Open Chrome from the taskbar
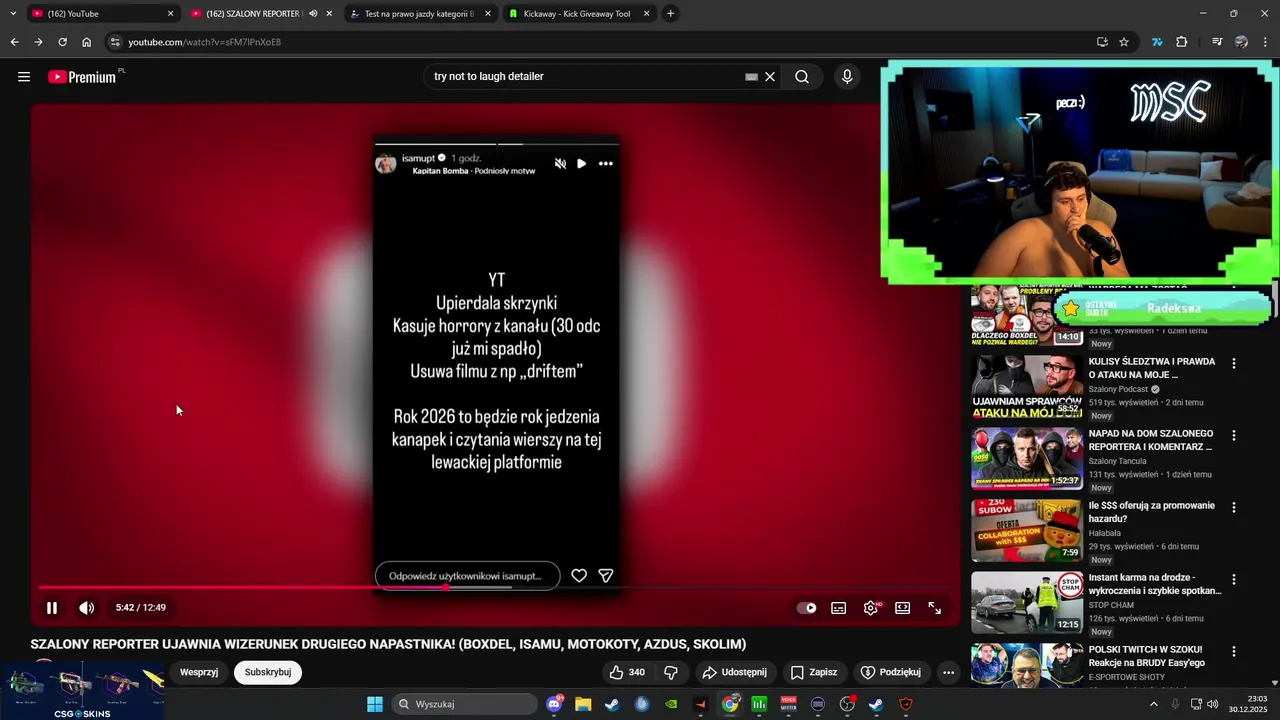Viewport: 1280px width, 720px height. point(731,704)
